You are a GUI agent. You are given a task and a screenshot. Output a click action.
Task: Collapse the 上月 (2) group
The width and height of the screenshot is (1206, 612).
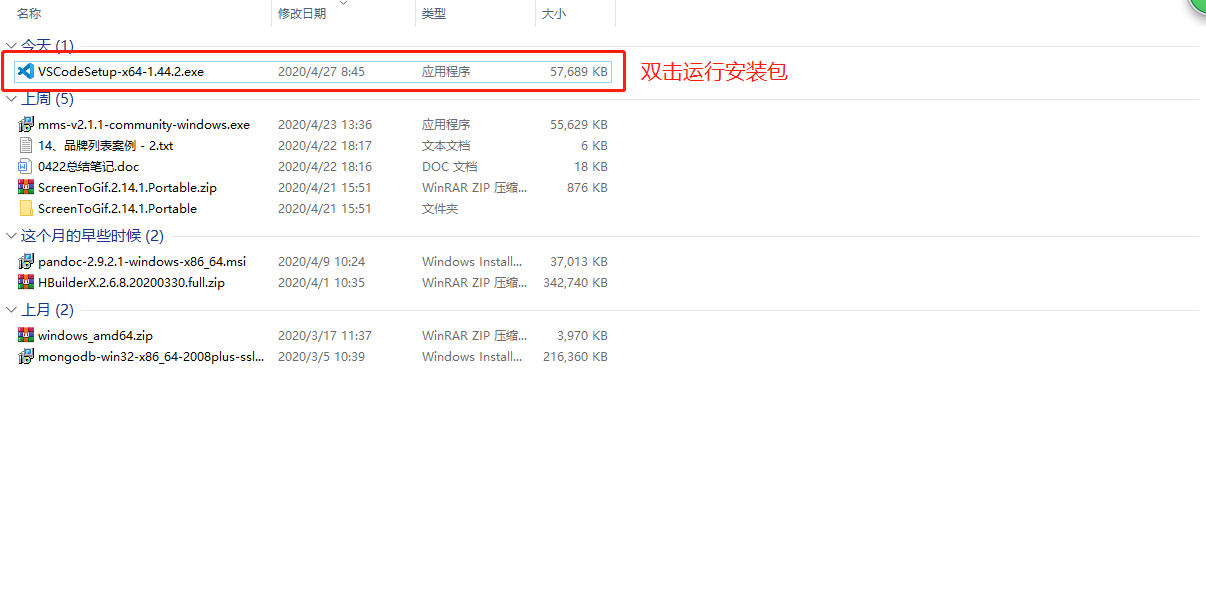10,309
